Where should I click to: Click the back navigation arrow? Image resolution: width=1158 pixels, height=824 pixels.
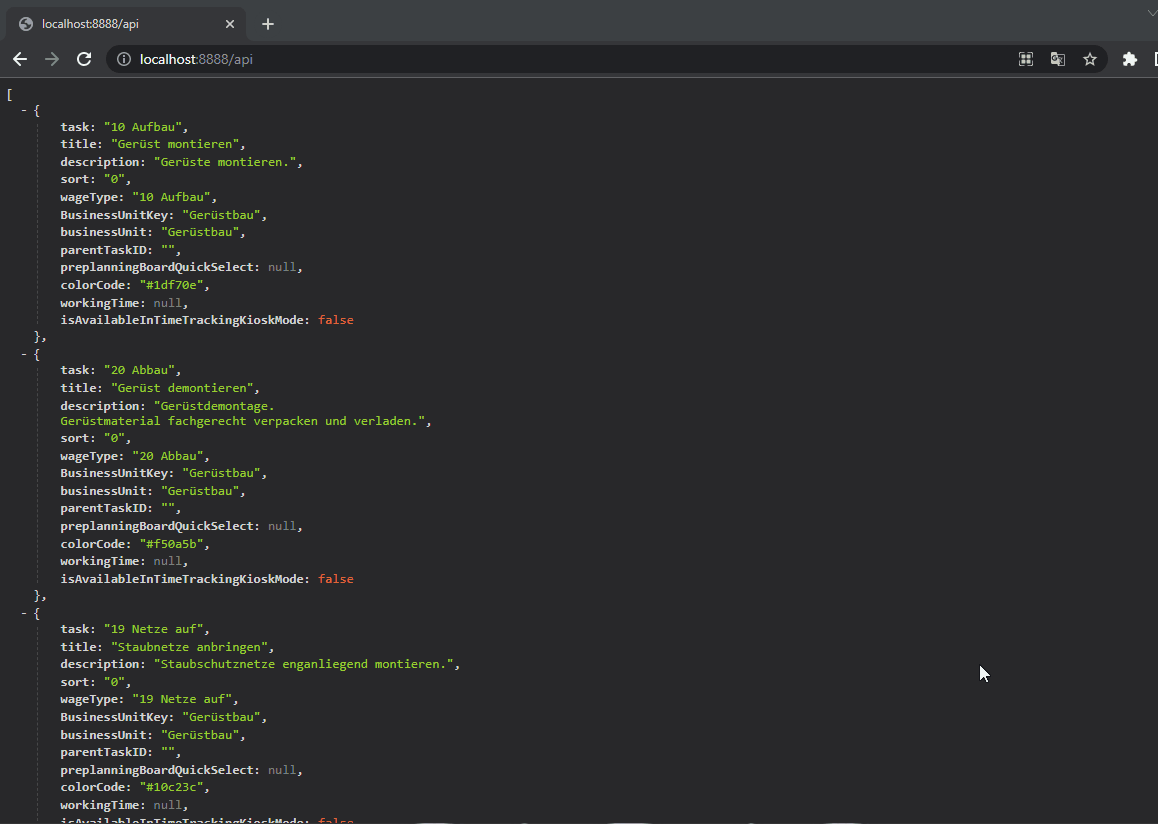pos(20,59)
